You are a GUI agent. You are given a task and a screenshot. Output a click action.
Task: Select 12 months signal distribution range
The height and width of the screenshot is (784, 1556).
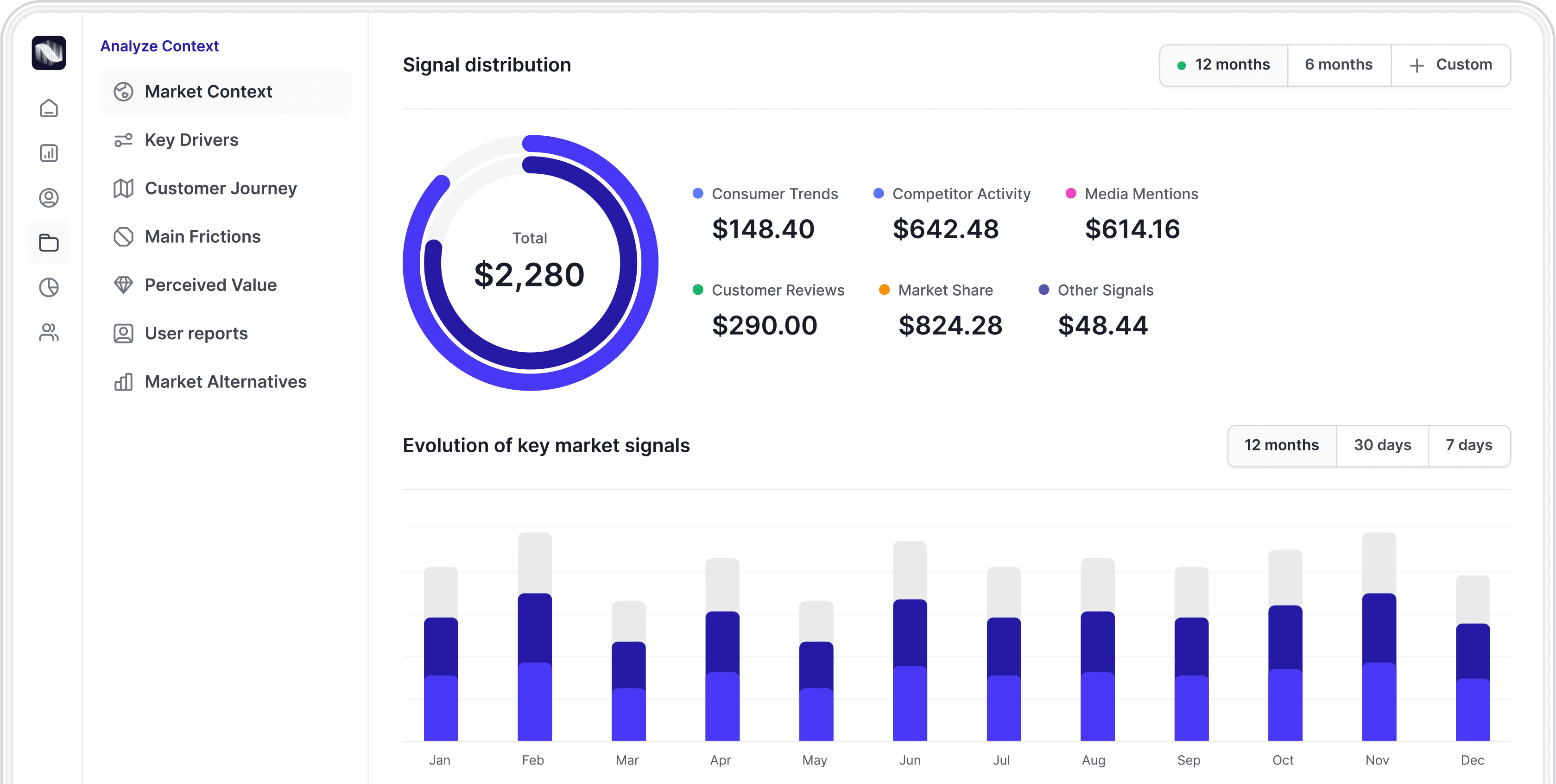1224,65
